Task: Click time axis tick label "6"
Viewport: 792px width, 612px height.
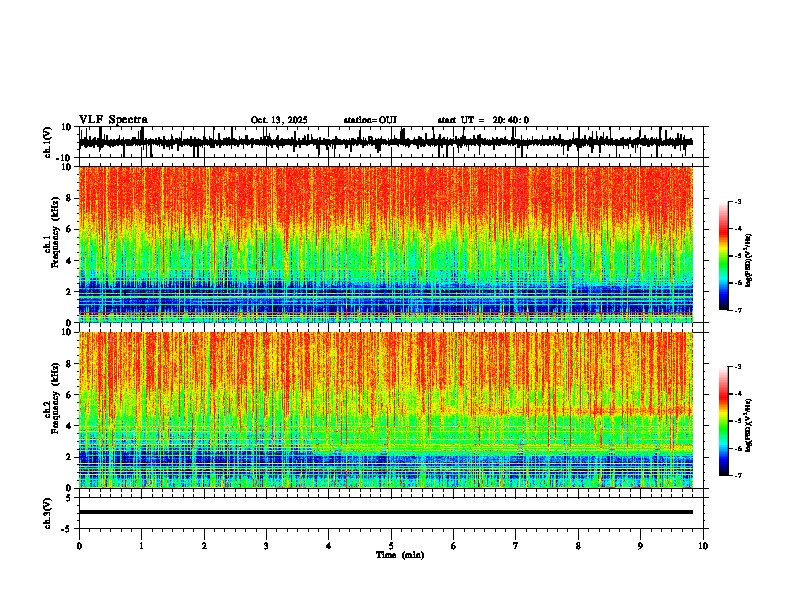Action: click(454, 546)
